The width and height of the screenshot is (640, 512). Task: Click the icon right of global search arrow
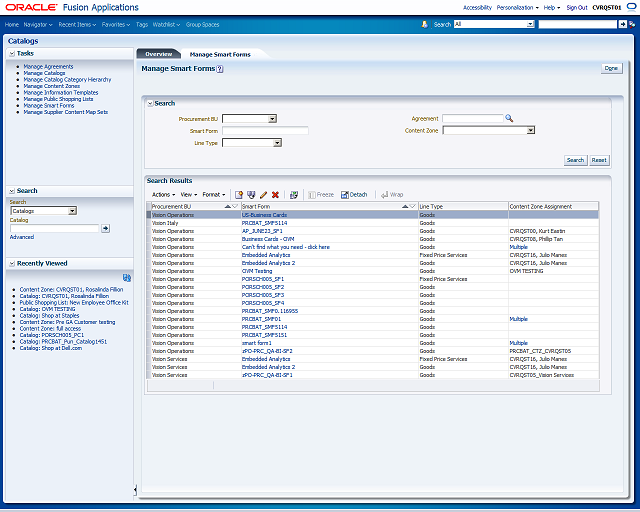point(632,24)
